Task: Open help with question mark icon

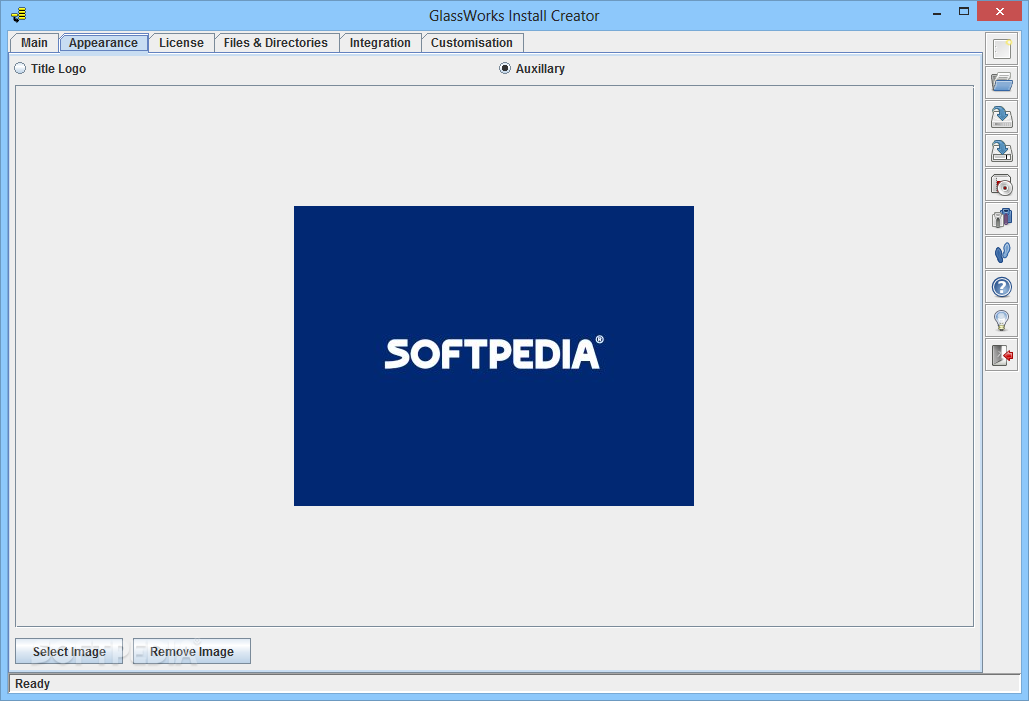Action: (x=1001, y=287)
